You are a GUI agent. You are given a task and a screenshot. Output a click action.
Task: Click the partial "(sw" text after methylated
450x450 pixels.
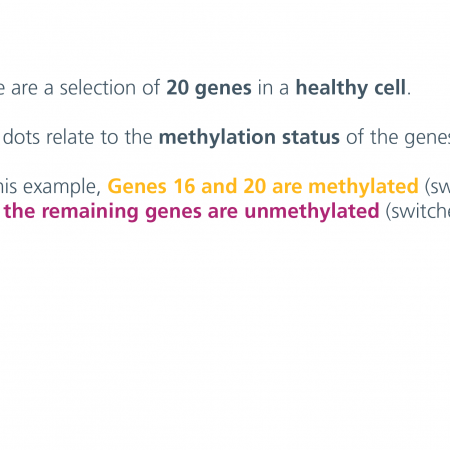point(437,187)
